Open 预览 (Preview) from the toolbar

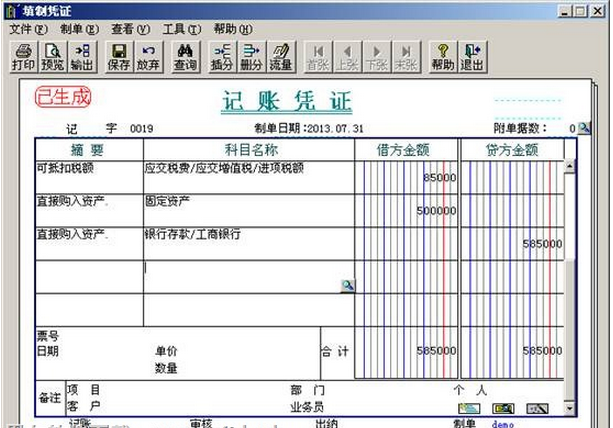pyautogui.click(x=52, y=56)
